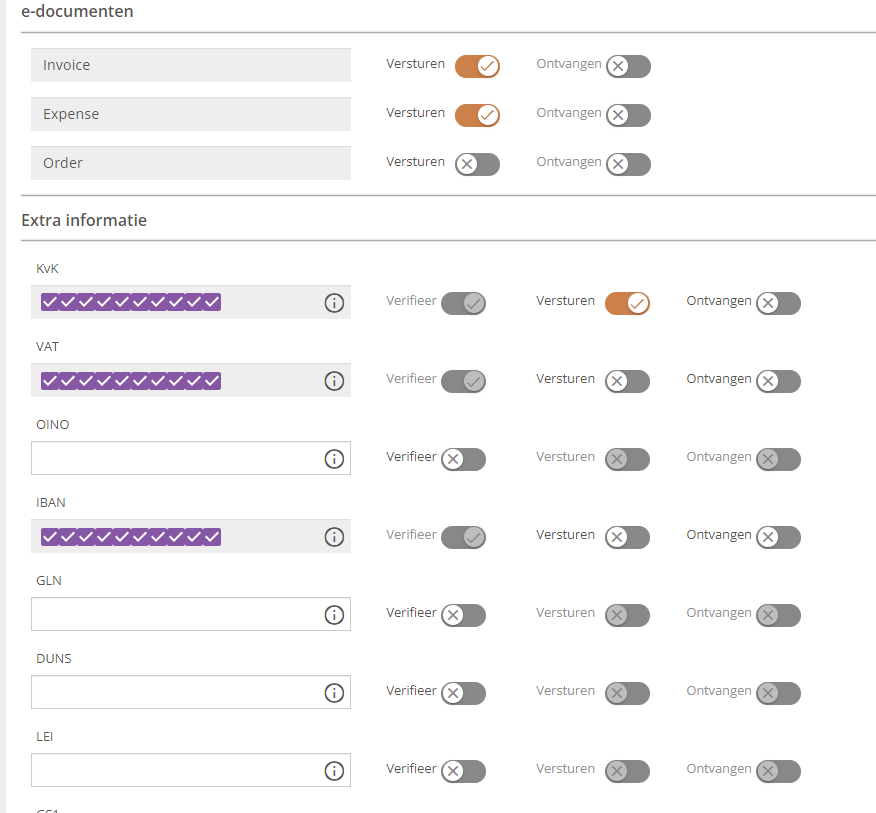Disable Versturen for Invoice
Viewport: 876px width, 813px height.
[x=477, y=66]
